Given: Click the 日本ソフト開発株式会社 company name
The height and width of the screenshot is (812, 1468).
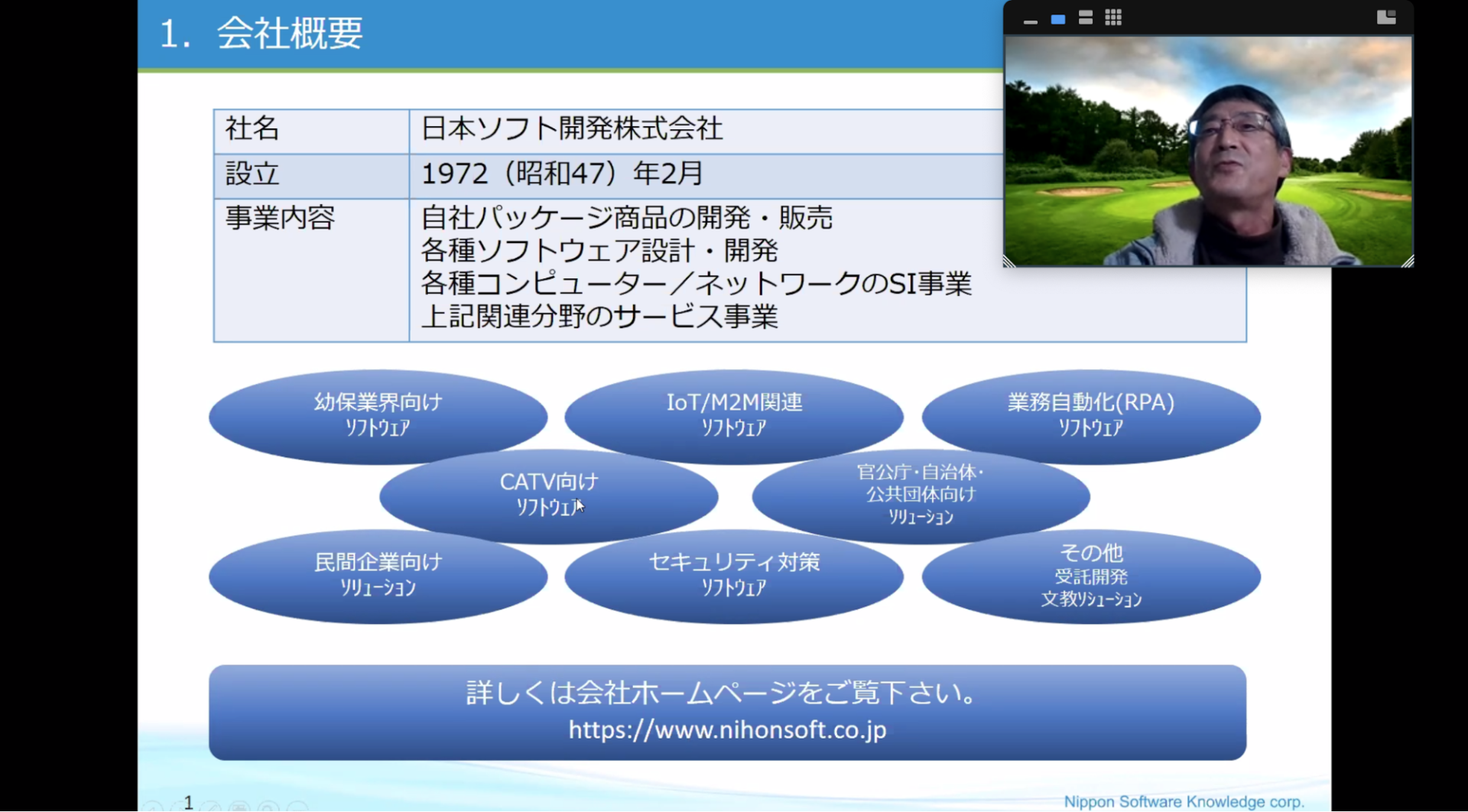Looking at the screenshot, I should click(572, 128).
